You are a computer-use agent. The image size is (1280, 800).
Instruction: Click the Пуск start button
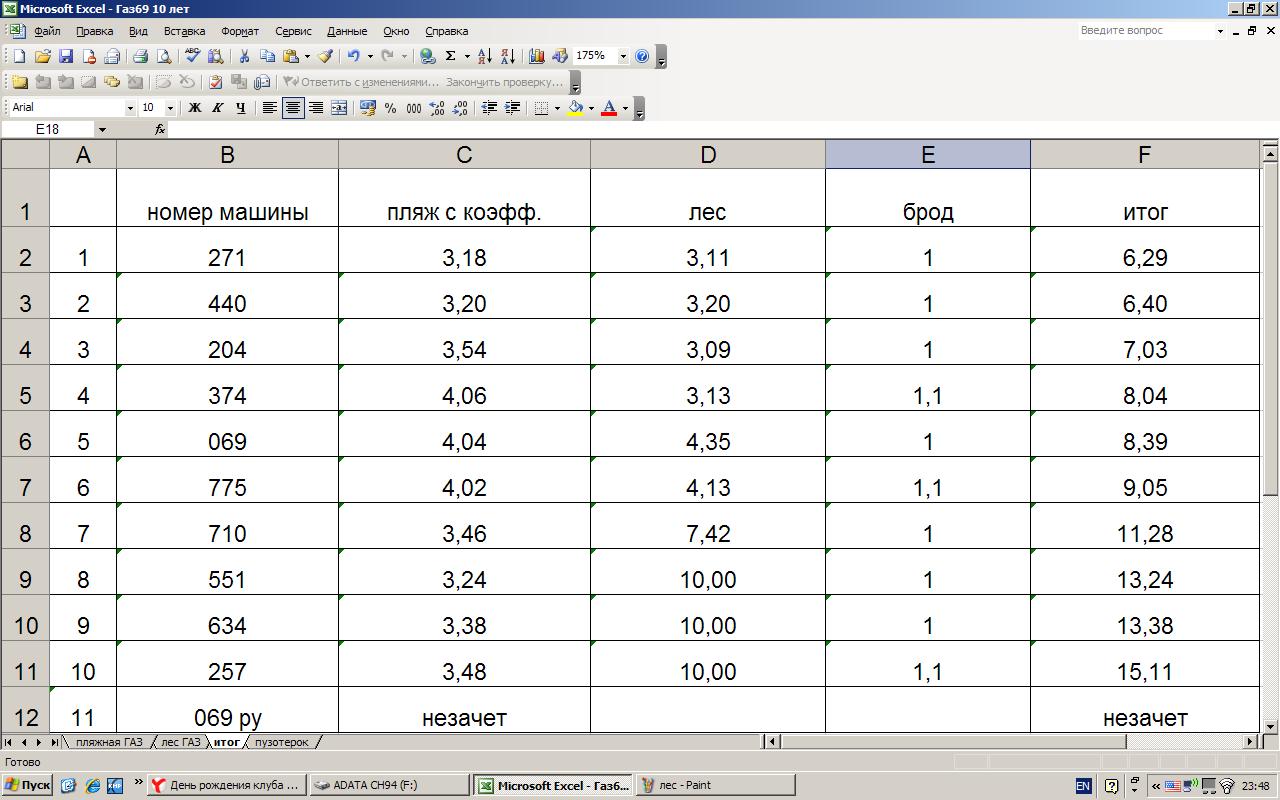[27, 785]
